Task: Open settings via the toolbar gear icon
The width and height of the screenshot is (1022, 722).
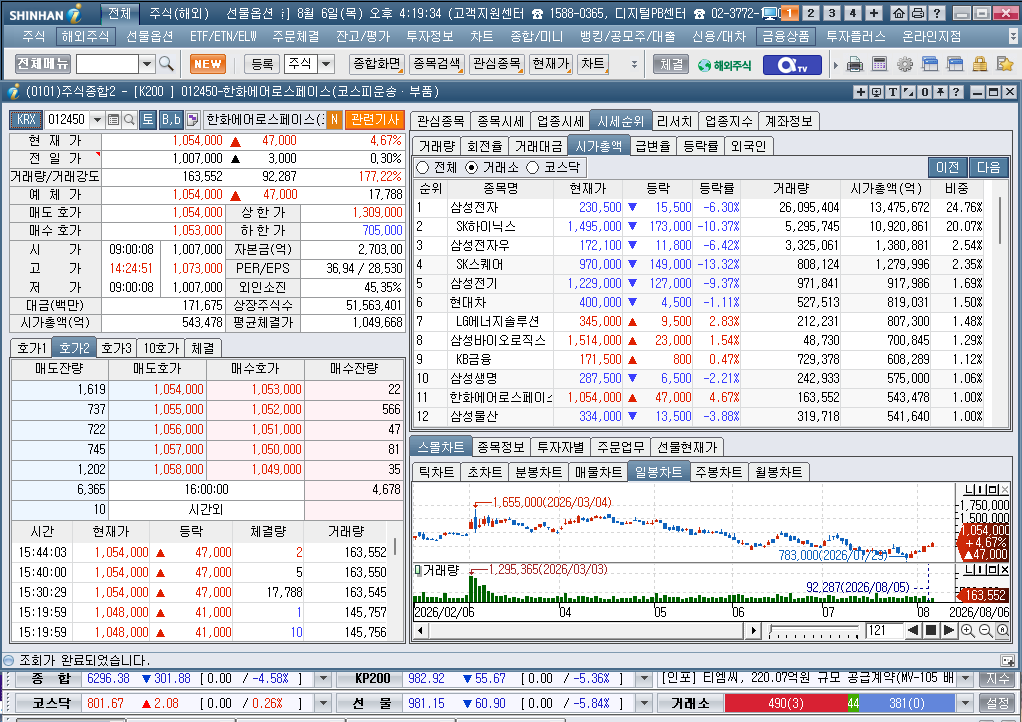Action: (905, 64)
